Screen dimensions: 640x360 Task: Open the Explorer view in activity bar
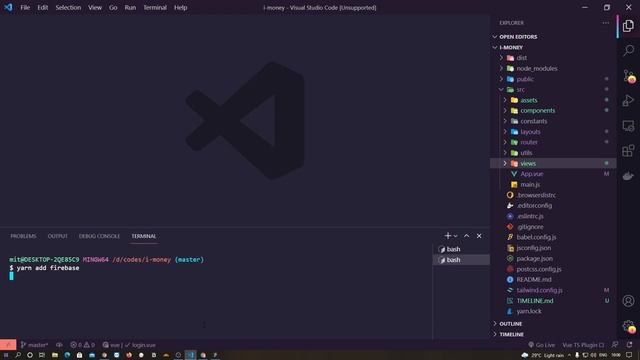pos(628,26)
